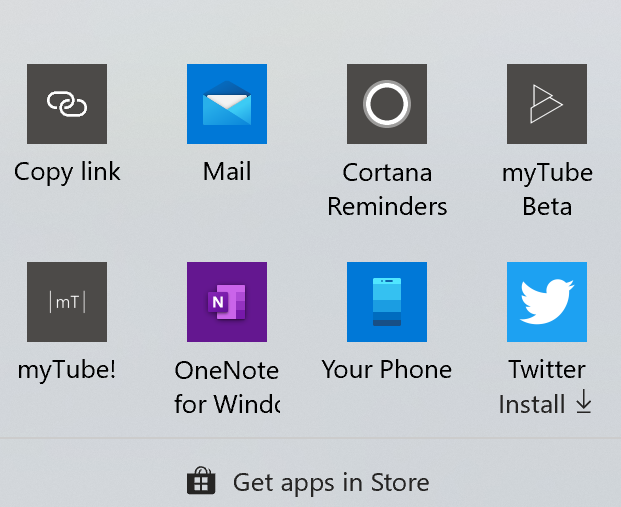
Task: Open the myTube! mT icon
Action: click(x=67, y=302)
